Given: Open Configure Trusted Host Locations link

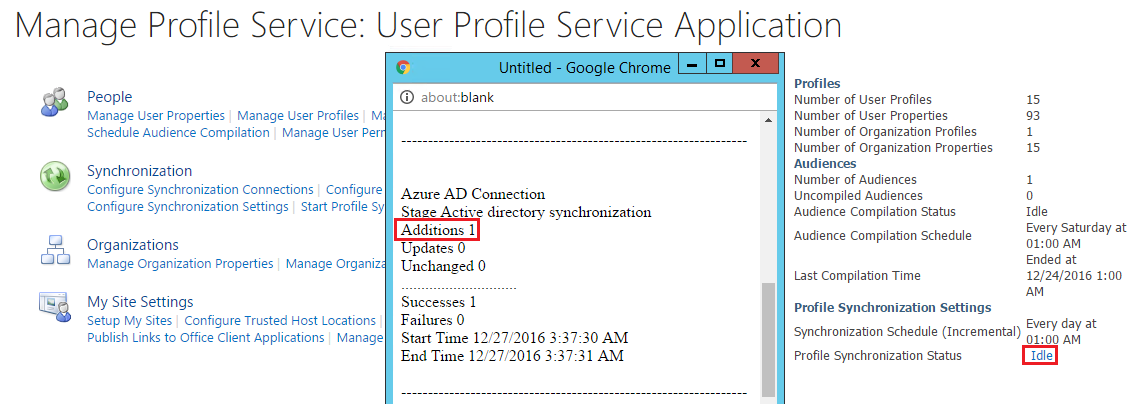Looking at the screenshot, I should pyautogui.click(x=280, y=320).
